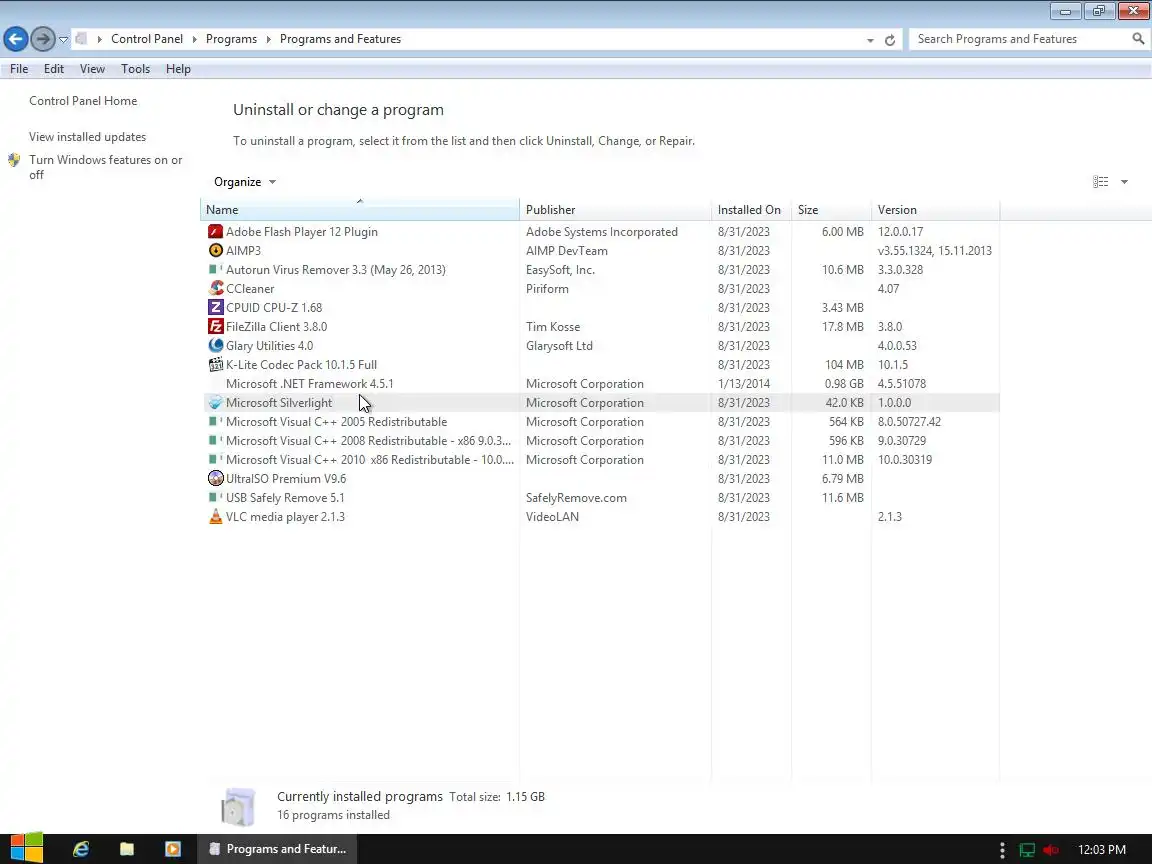Click the AIMP3 program icon

click(x=215, y=251)
